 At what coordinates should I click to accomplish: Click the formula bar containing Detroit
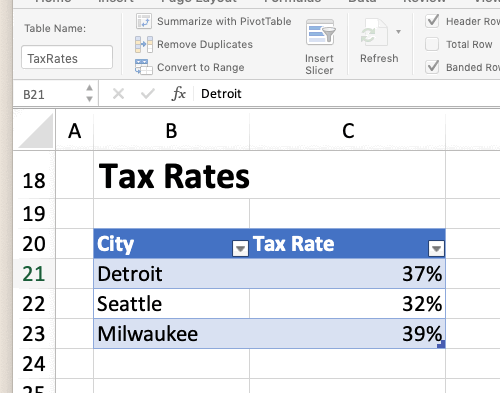tap(347, 94)
